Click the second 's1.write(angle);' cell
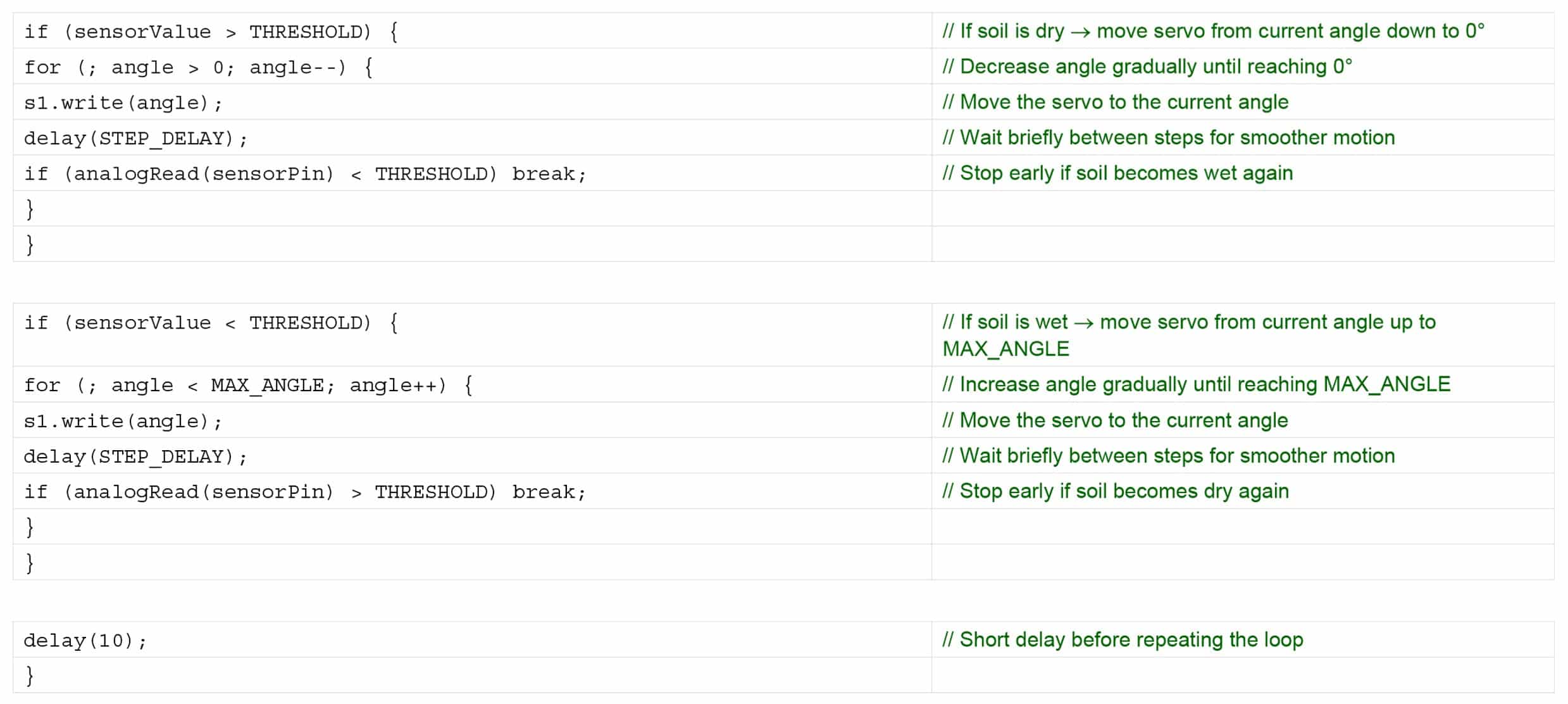1568x704 pixels. pyautogui.click(x=123, y=421)
